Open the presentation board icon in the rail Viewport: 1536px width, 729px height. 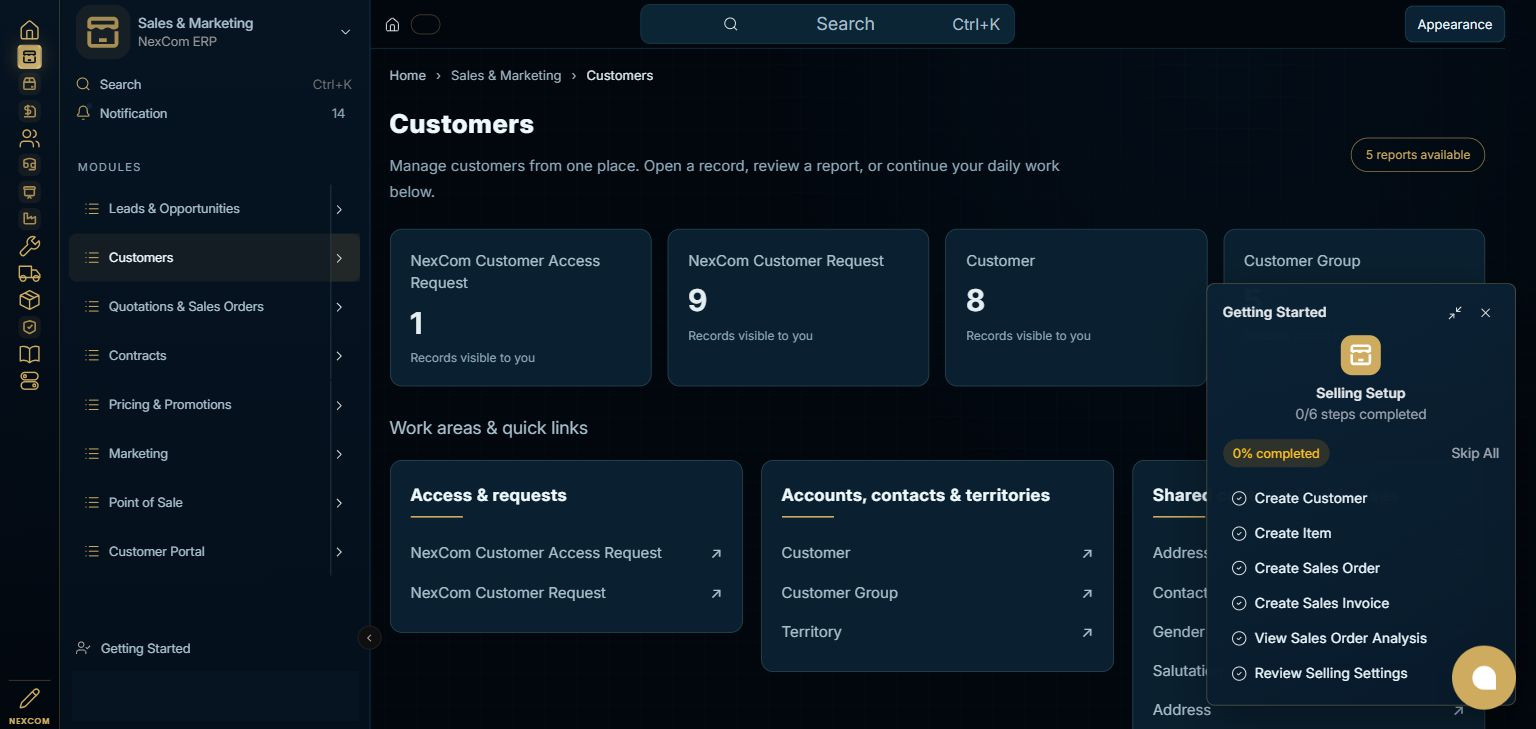point(30,192)
